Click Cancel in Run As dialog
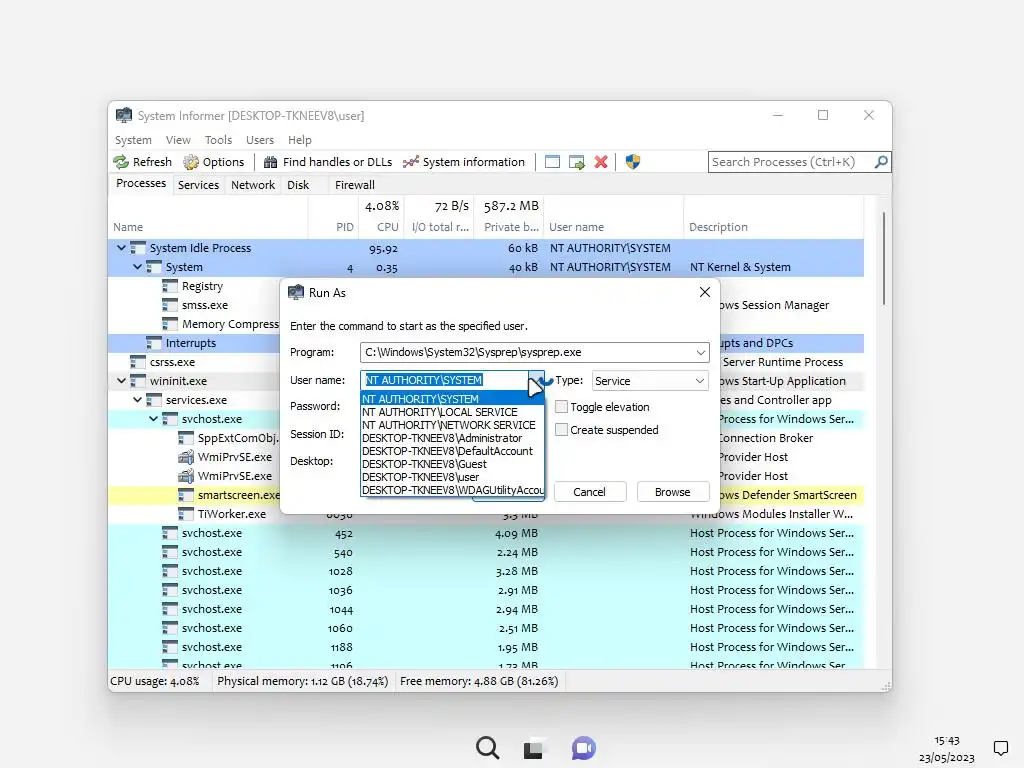 [x=590, y=492]
